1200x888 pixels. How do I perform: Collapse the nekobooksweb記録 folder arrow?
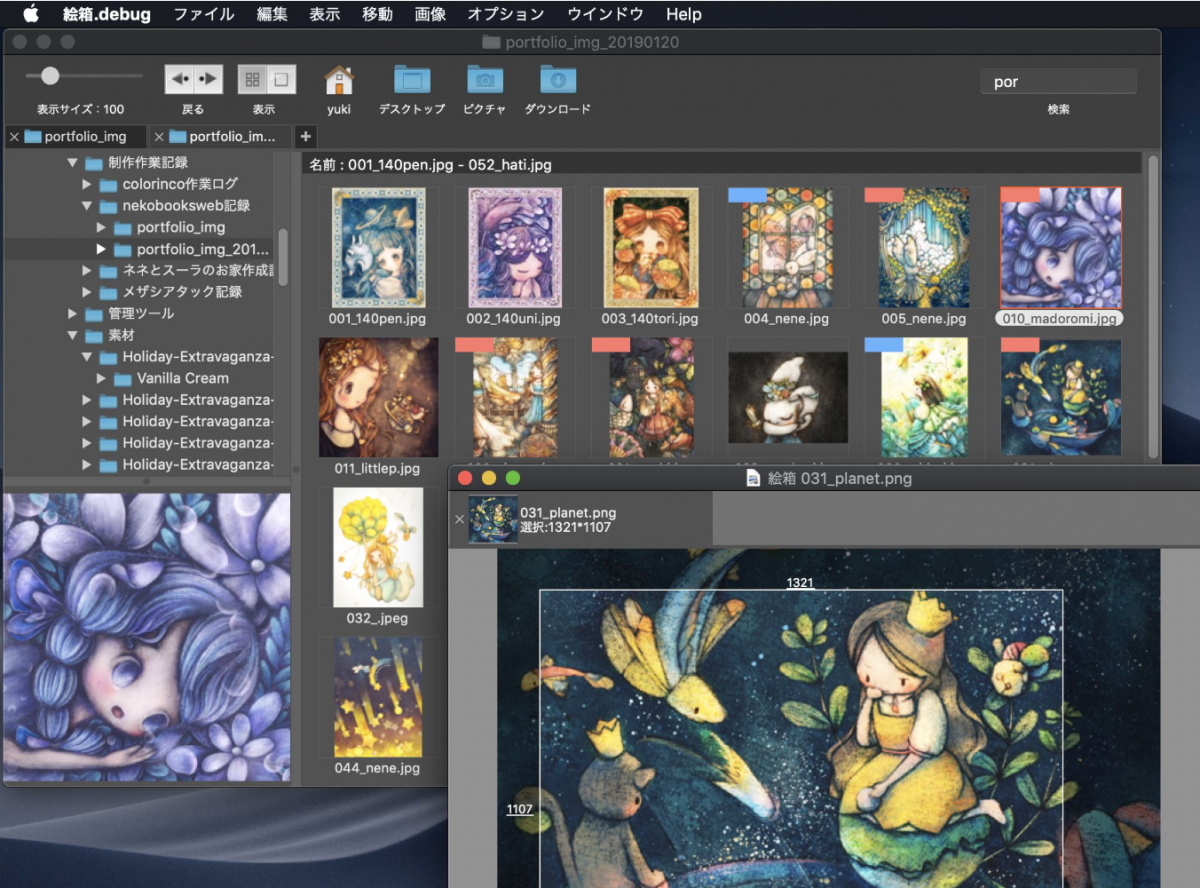(87, 206)
